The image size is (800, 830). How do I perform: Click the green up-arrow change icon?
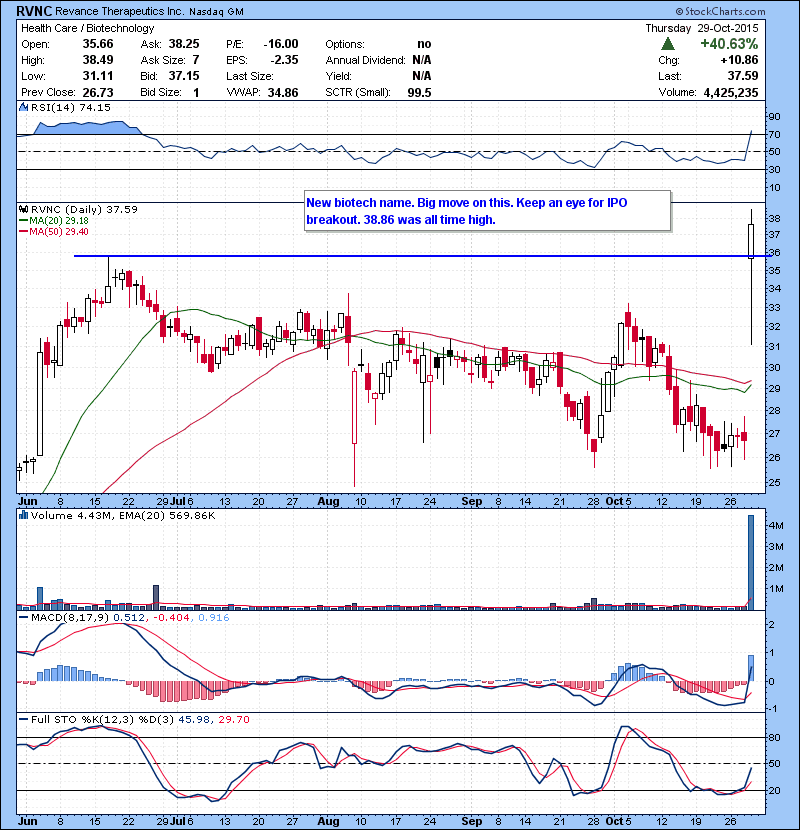[x=668, y=44]
